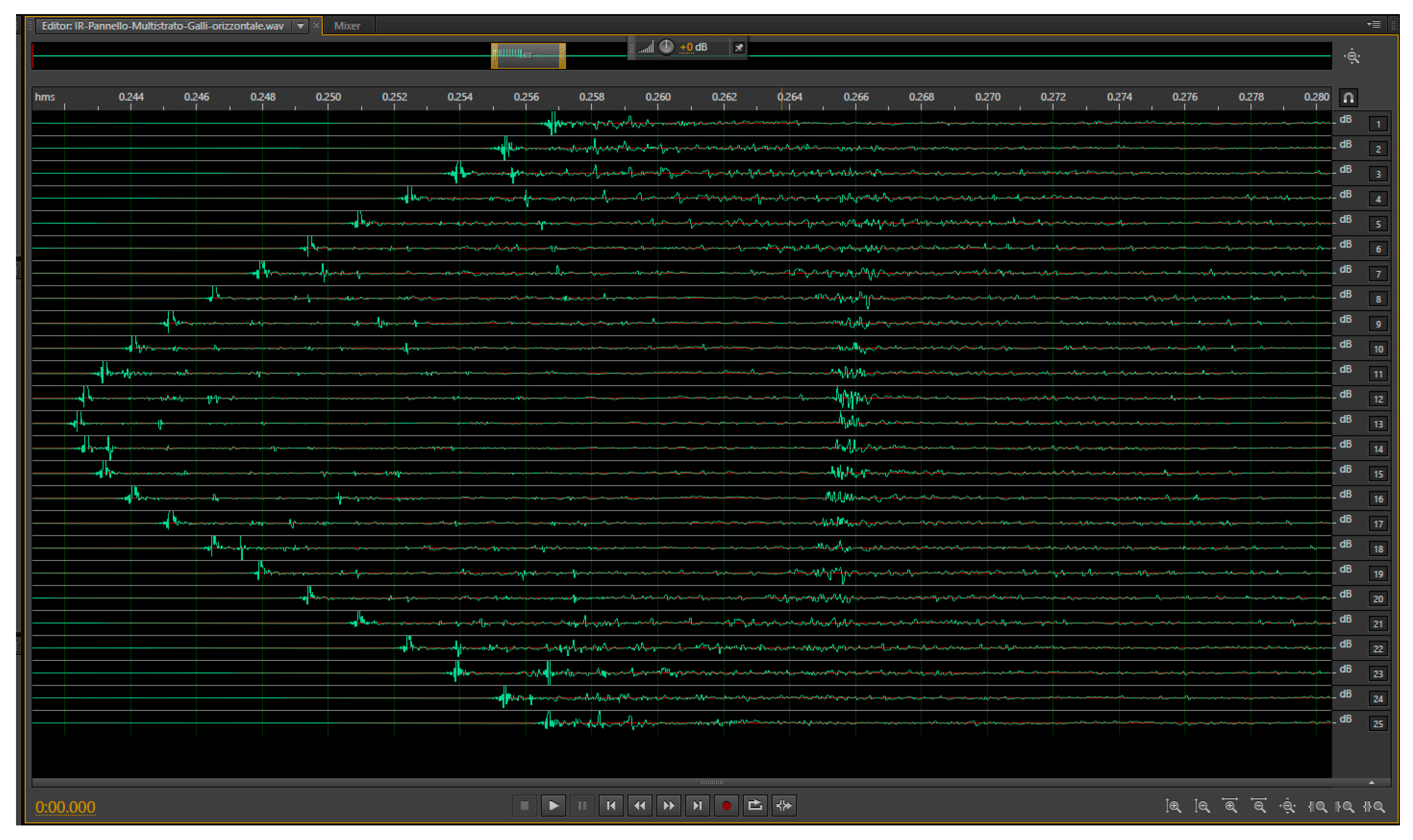Toggle loop playback icon
Viewport: 1413px width, 840px height.
click(755, 805)
